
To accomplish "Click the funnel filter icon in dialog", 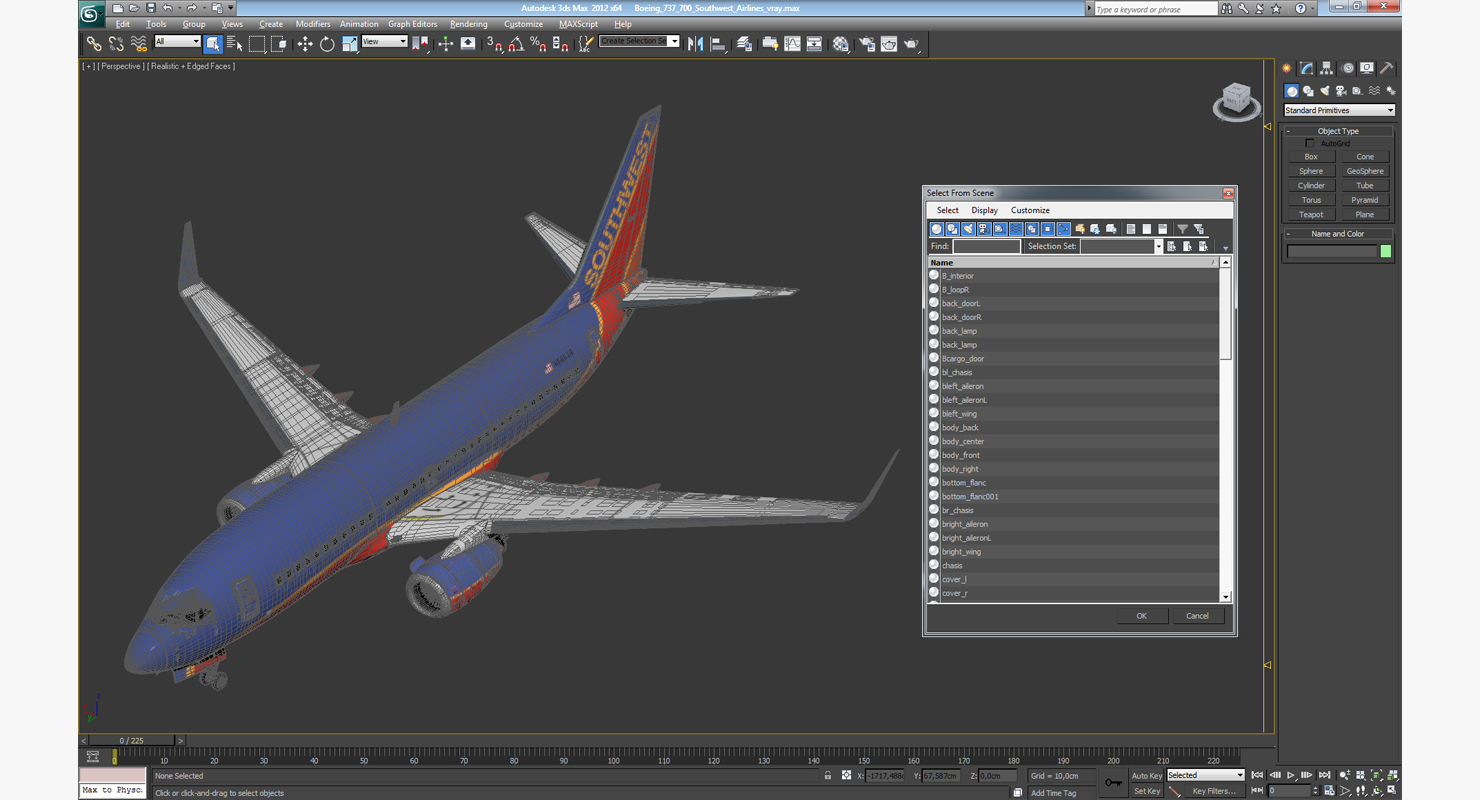I will [1182, 229].
